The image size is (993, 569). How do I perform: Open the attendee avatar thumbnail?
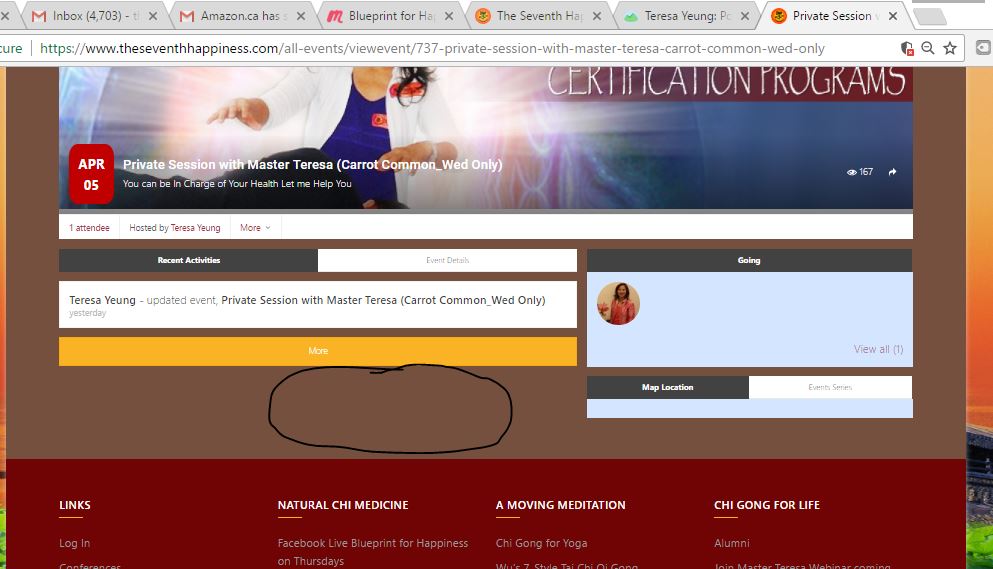point(618,304)
